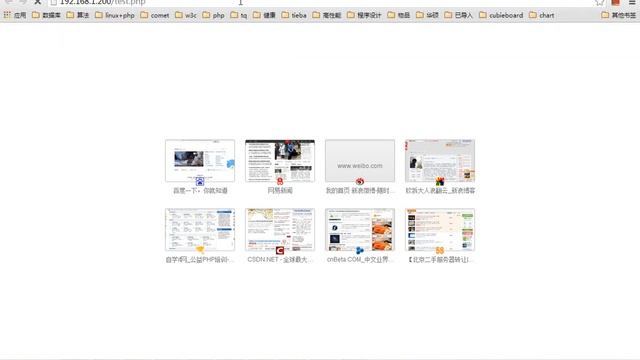Click the orange 58 favicon
This screenshot has height=360, width=640.
point(440,250)
